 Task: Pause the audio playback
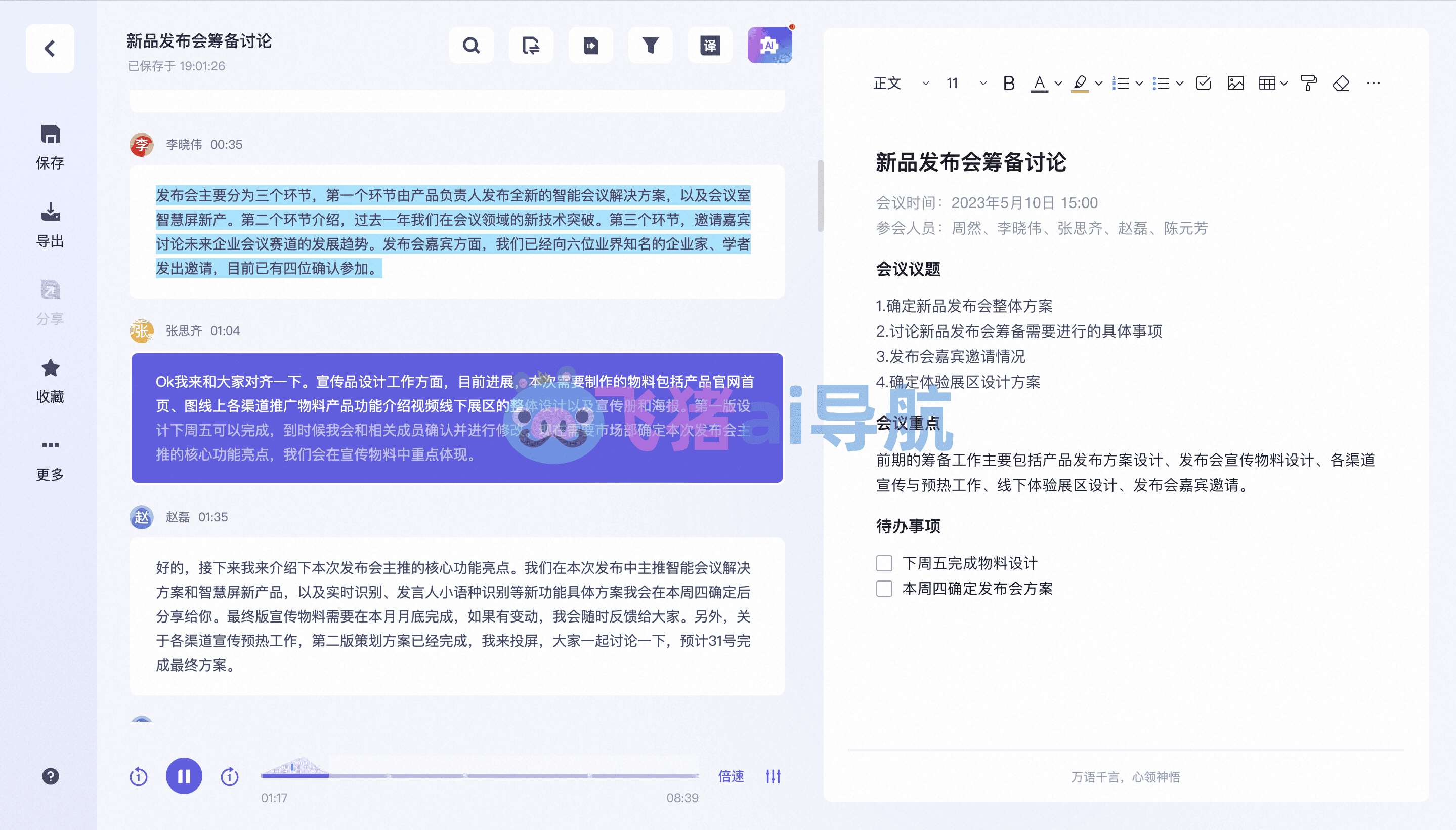tap(184, 776)
